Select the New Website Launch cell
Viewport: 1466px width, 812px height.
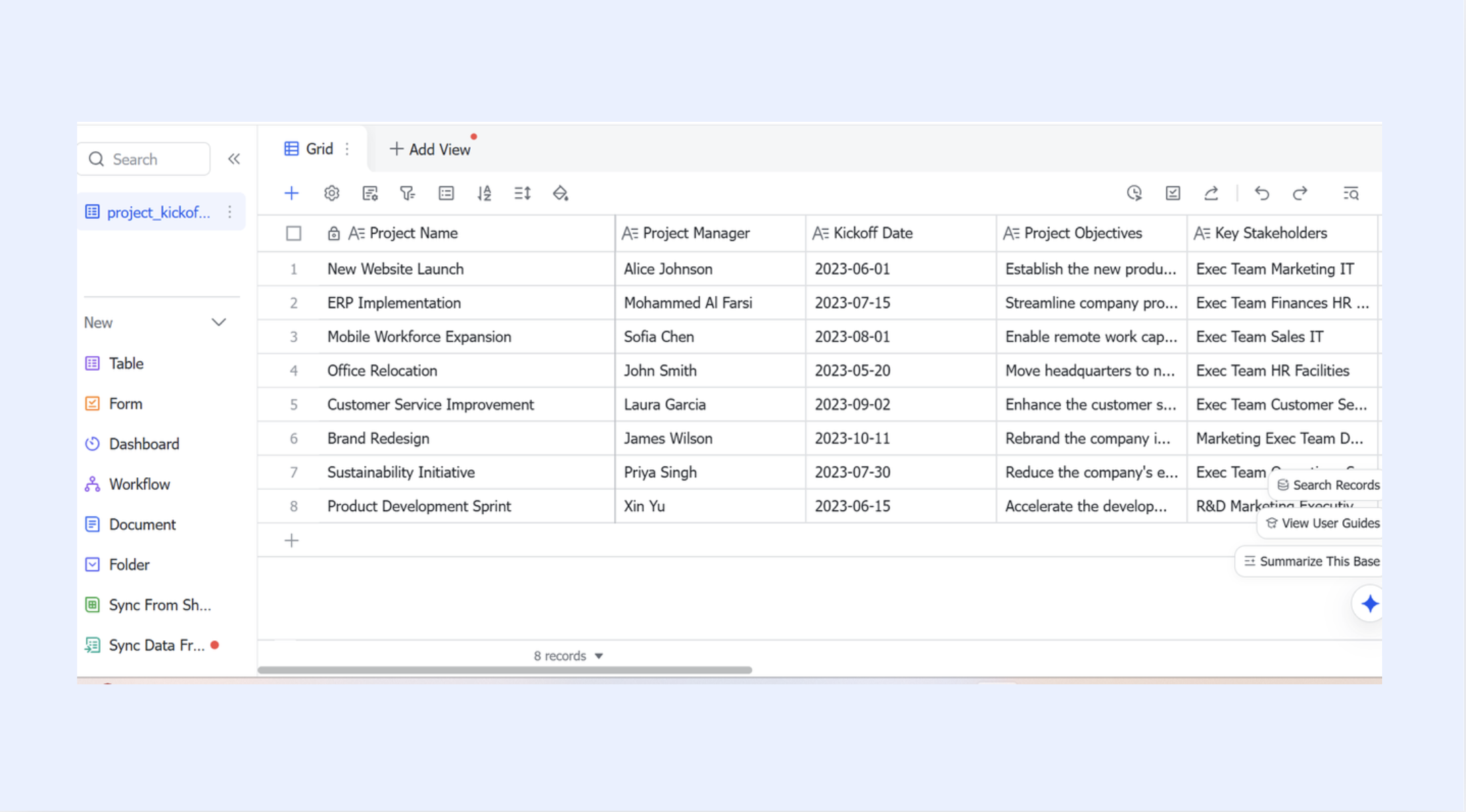pyautogui.click(x=467, y=269)
